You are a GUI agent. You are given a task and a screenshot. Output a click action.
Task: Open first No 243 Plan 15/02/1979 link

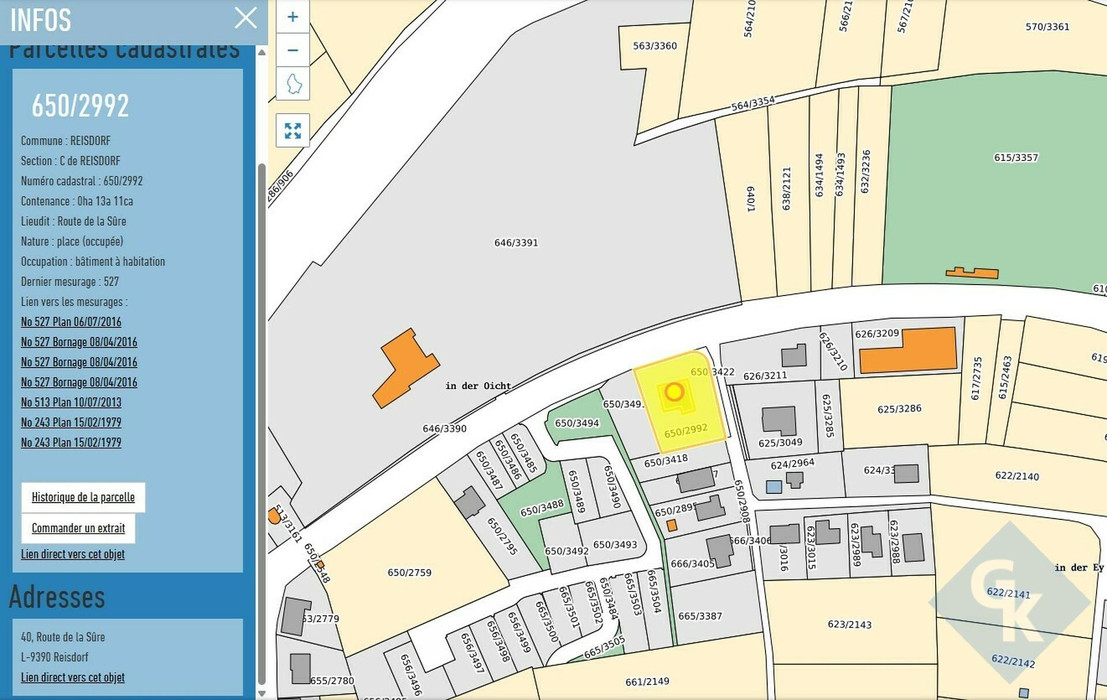point(71,422)
